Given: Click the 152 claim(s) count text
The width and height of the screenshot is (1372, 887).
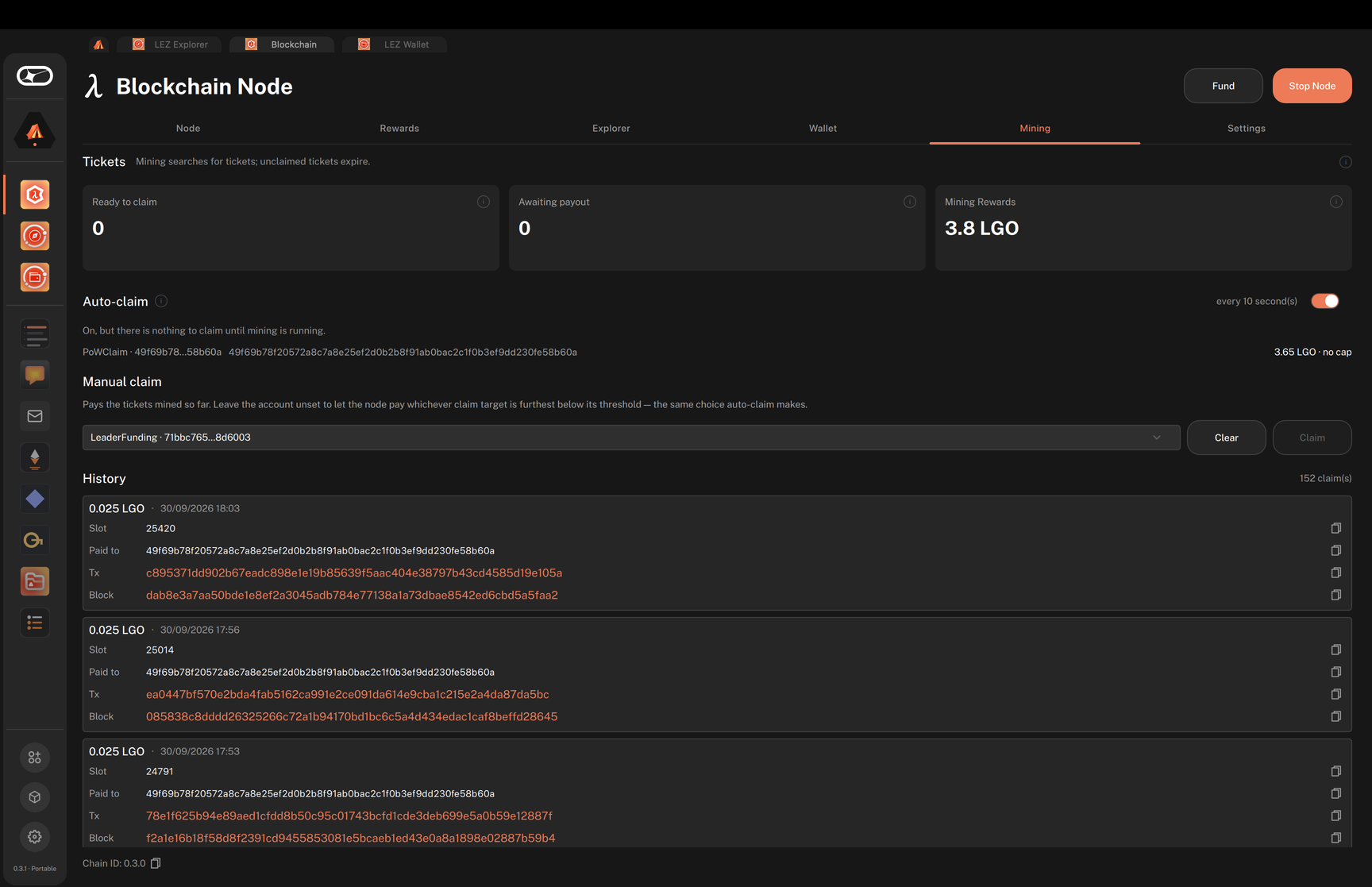Looking at the screenshot, I should (x=1325, y=478).
